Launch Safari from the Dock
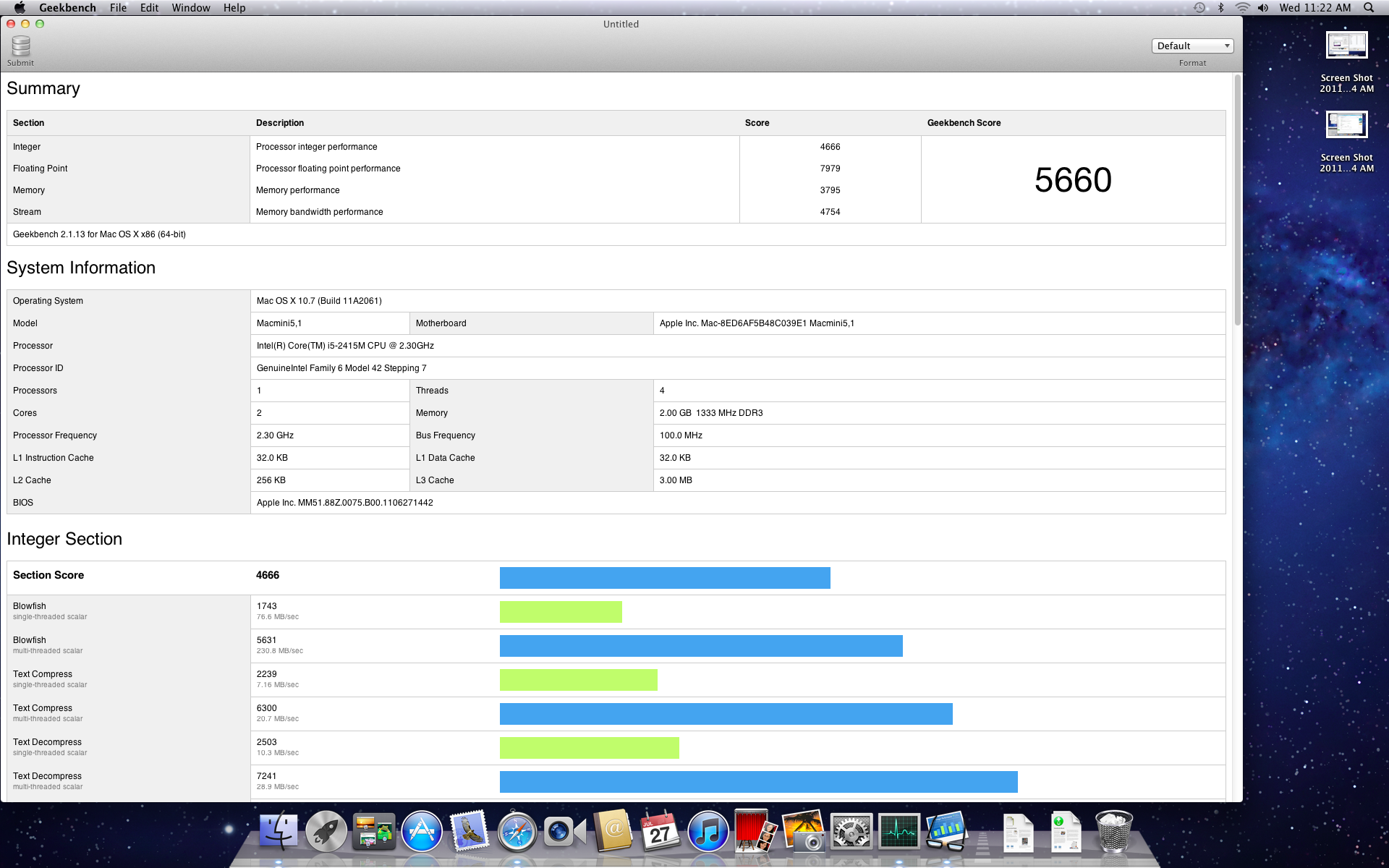This screenshot has height=868, width=1389. point(517,832)
